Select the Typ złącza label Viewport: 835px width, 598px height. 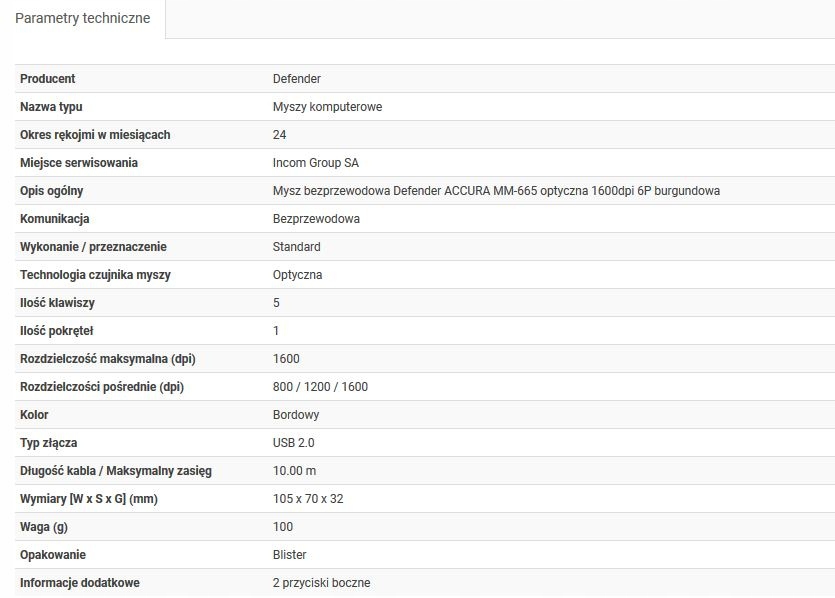click(48, 443)
